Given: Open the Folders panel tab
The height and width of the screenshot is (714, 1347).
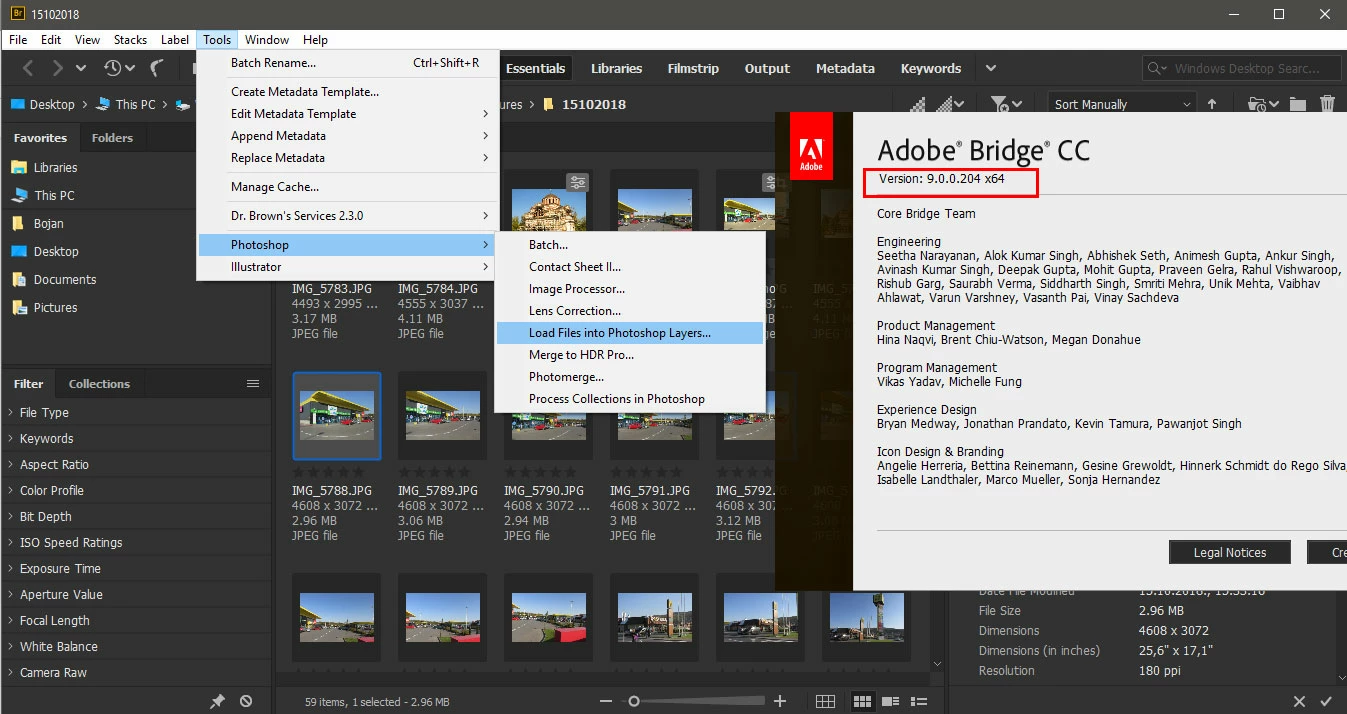Looking at the screenshot, I should (112, 138).
